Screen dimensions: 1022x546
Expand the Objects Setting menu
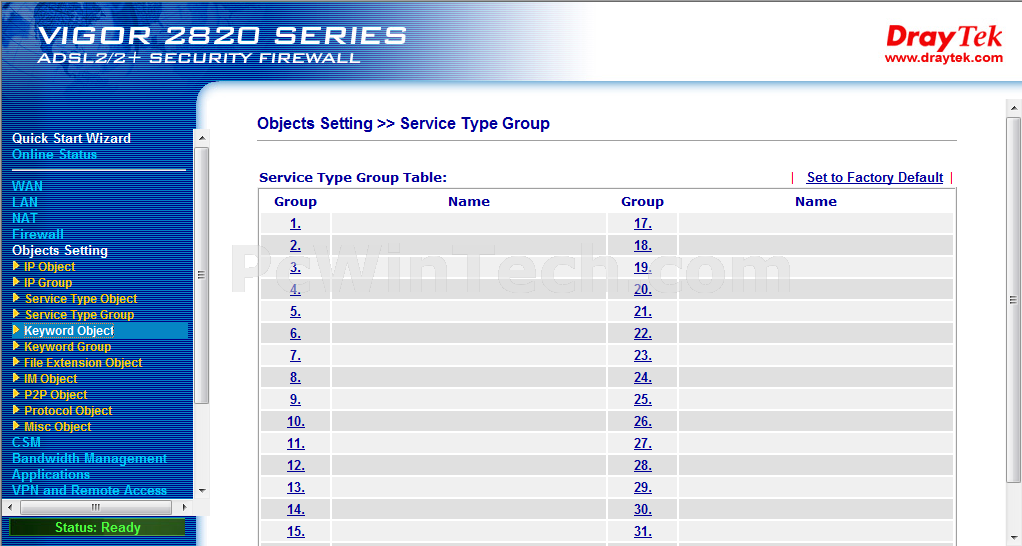coord(60,250)
